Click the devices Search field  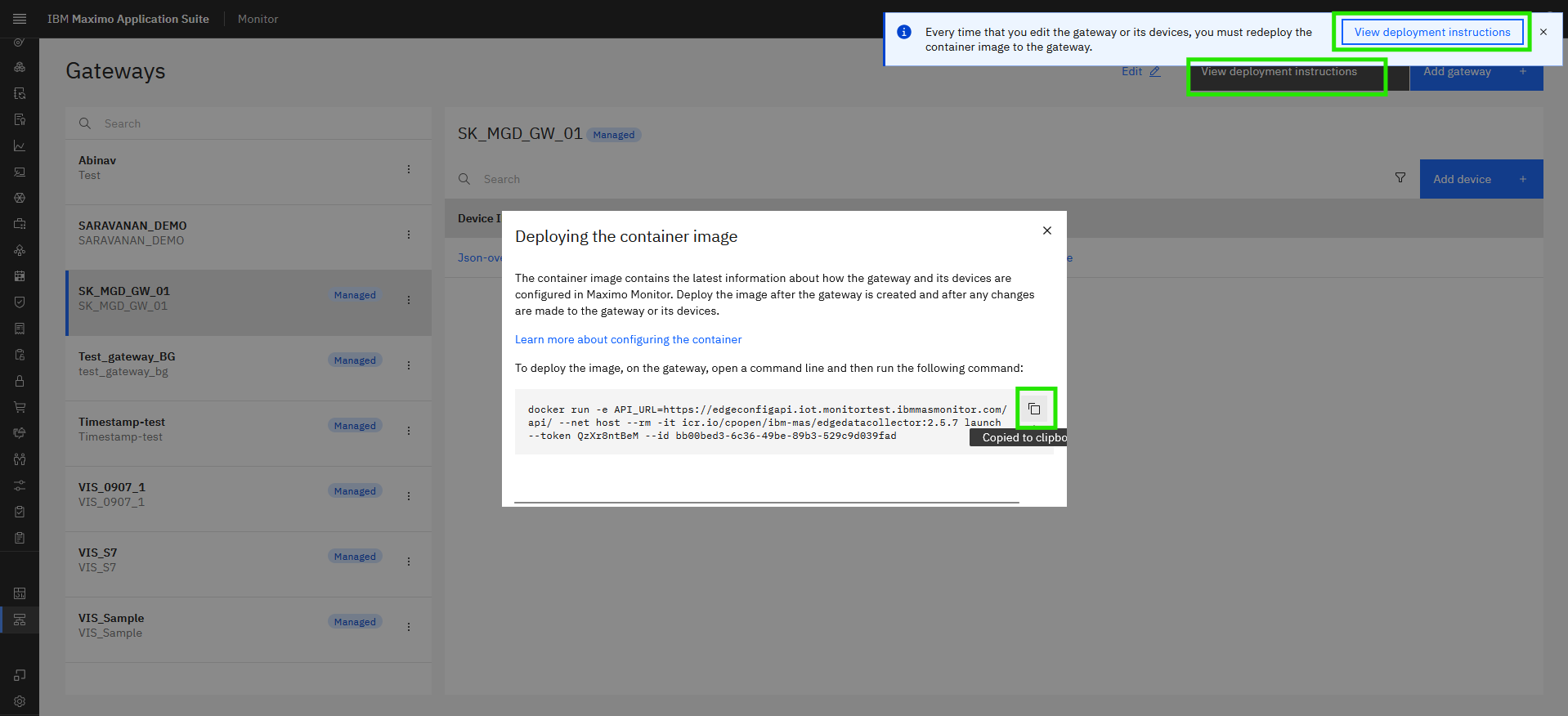912,179
